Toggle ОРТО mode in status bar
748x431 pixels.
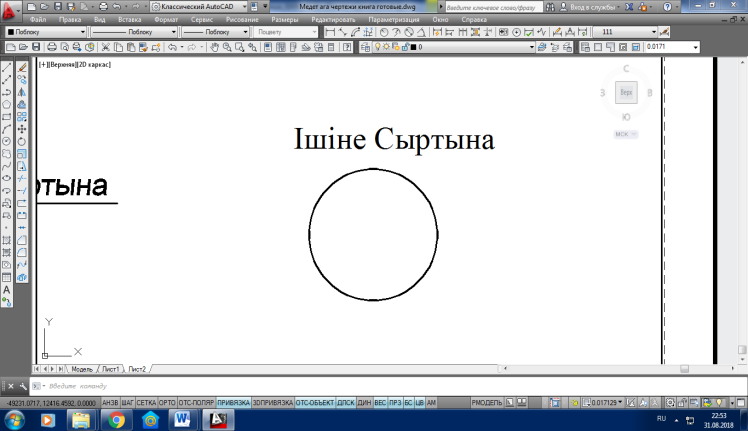click(x=168, y=403)
